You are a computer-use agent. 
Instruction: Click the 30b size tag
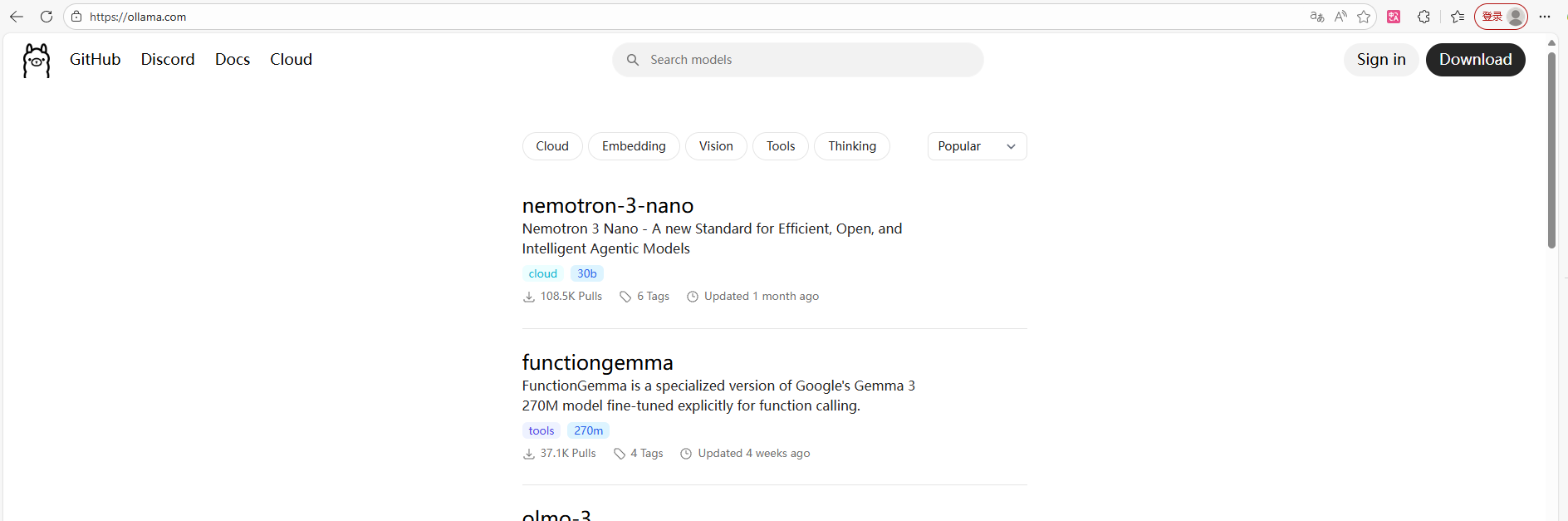(x=587, y=273)
